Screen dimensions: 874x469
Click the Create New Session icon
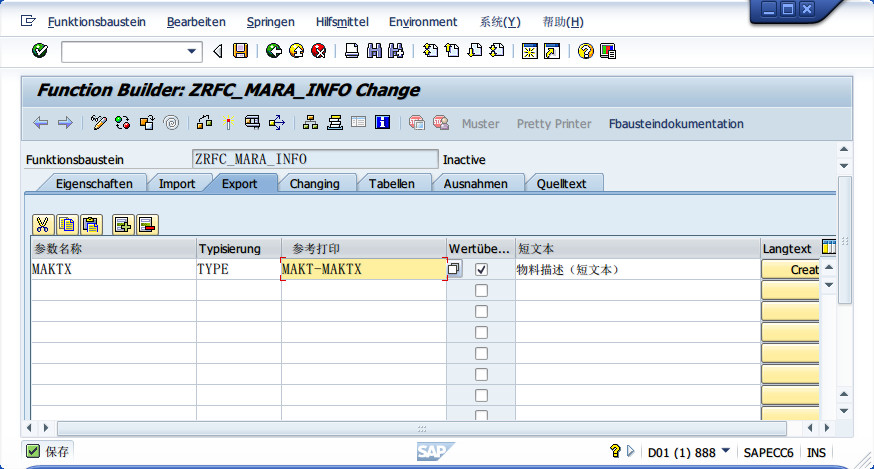click(529, 51)
